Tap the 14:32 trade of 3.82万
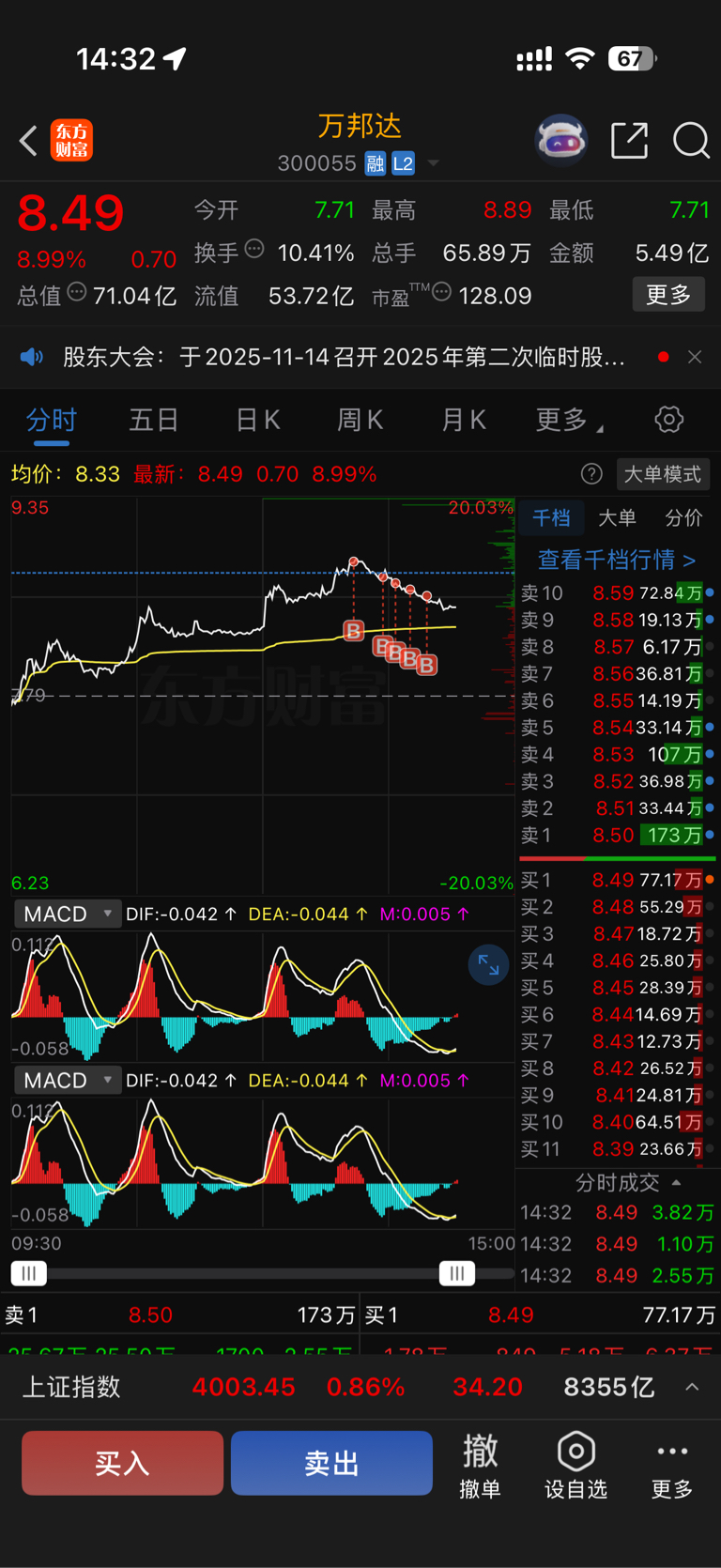The image size is (721, 1568). coord(617,1212)
